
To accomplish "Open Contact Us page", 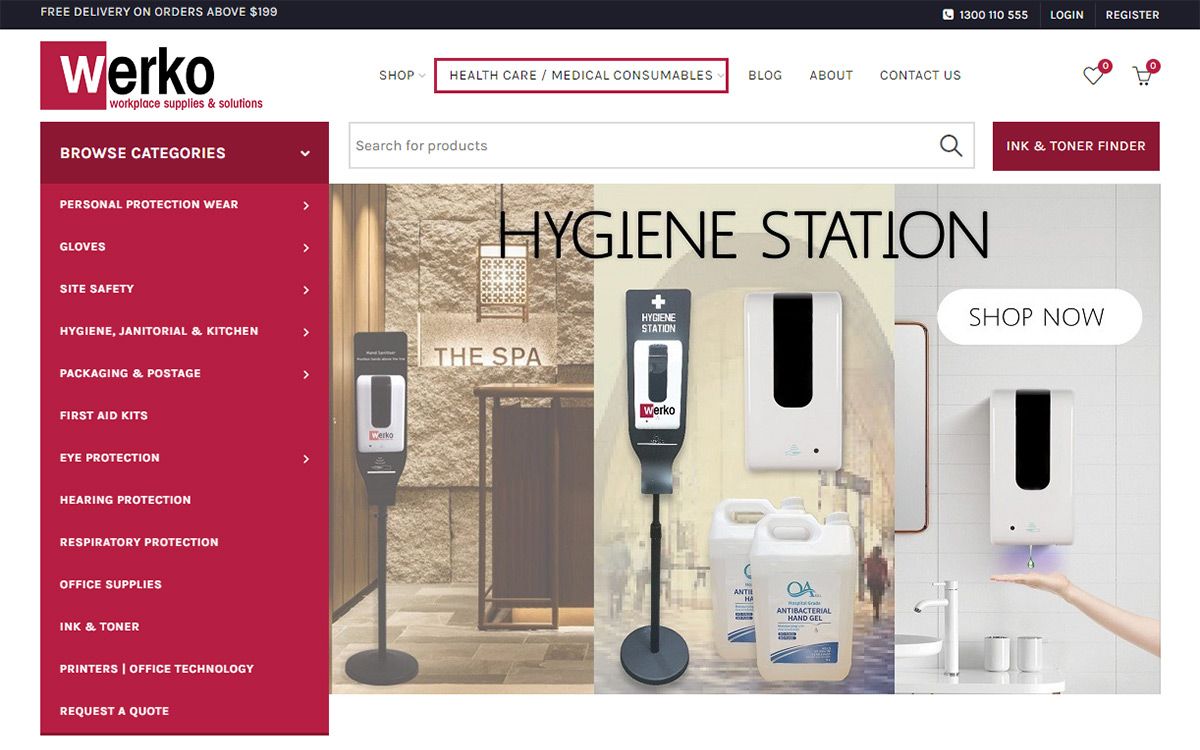I will (x=920, y=75).
